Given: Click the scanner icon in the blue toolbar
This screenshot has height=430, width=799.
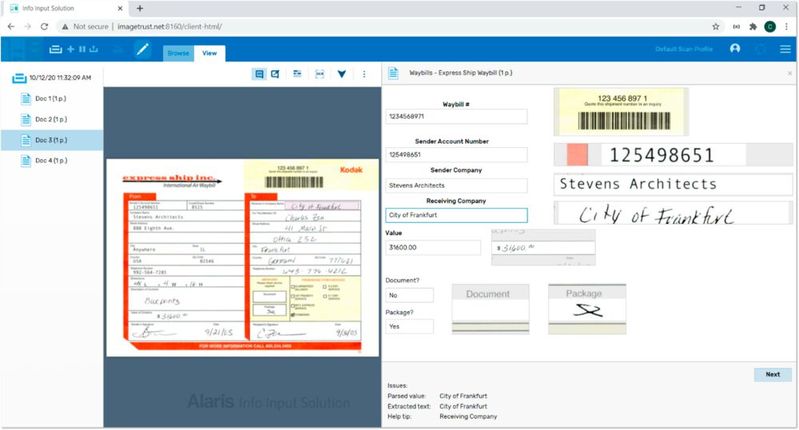Looking at the screenshot, I should pyautogui.click(x=56, y=49).
